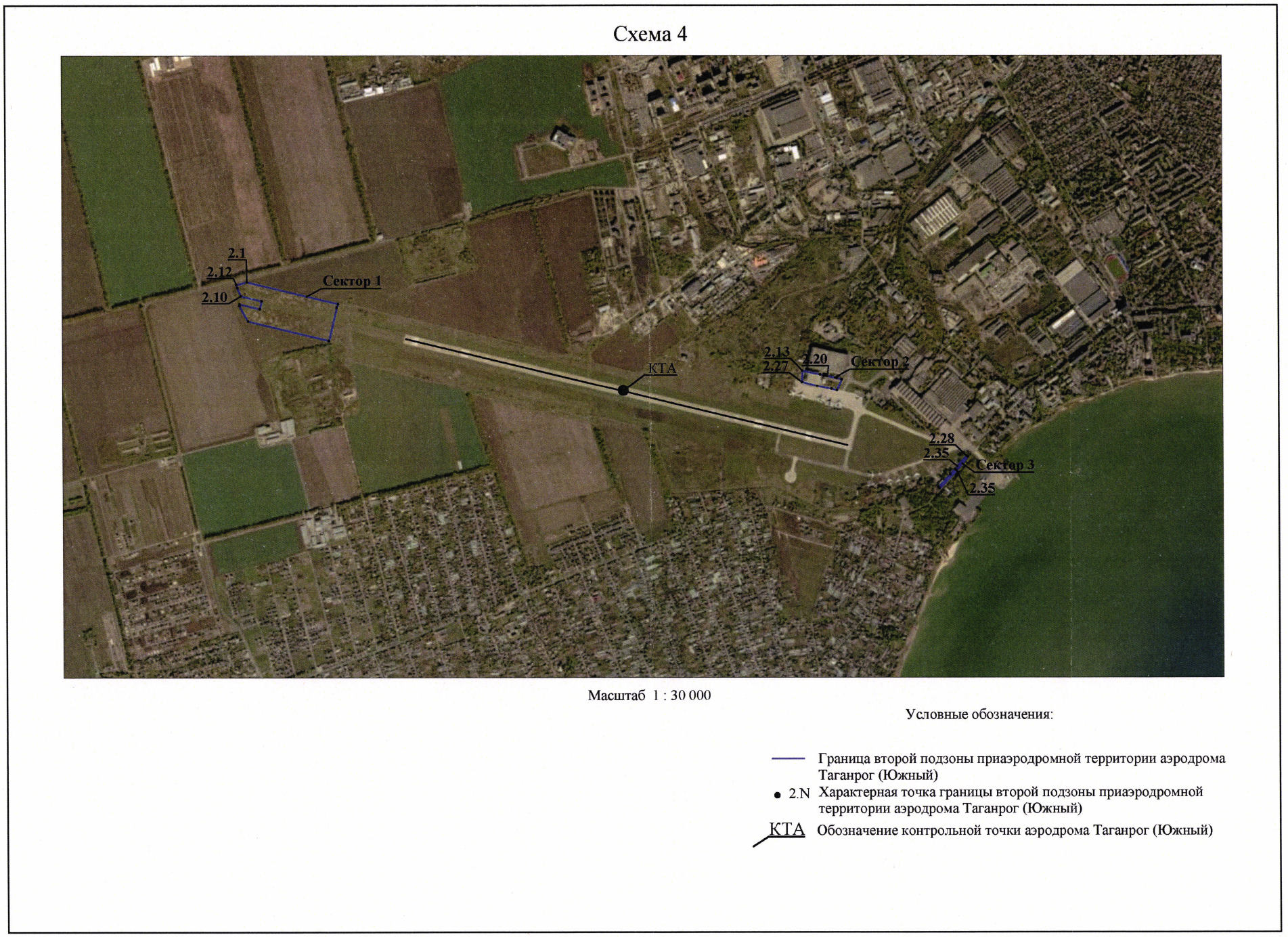1288x937 pixels.
Task: Click the blue line symbol in the legend
Action: 788,759
